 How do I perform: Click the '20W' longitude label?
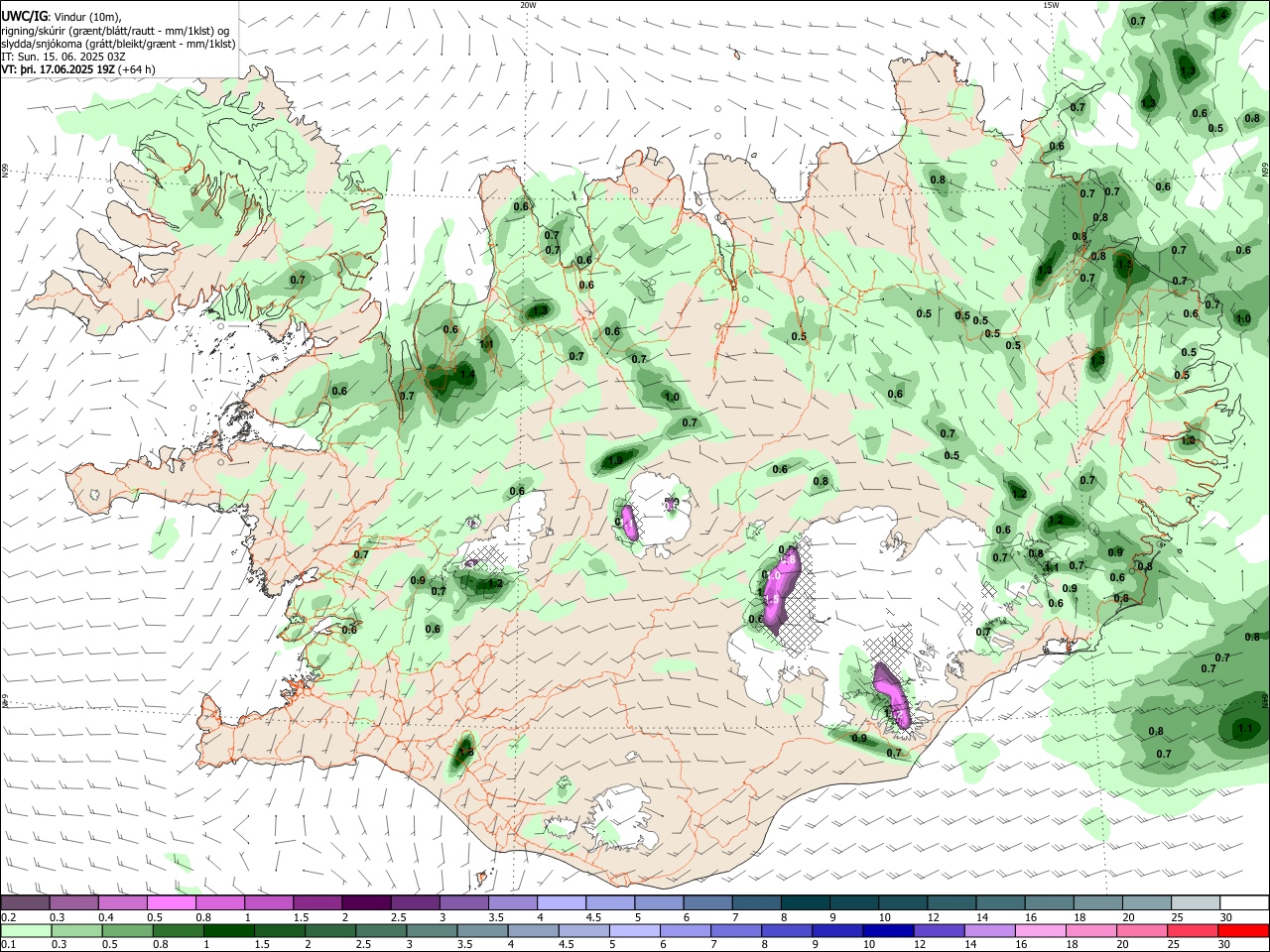pyautogui.click(x=528, y=5)
